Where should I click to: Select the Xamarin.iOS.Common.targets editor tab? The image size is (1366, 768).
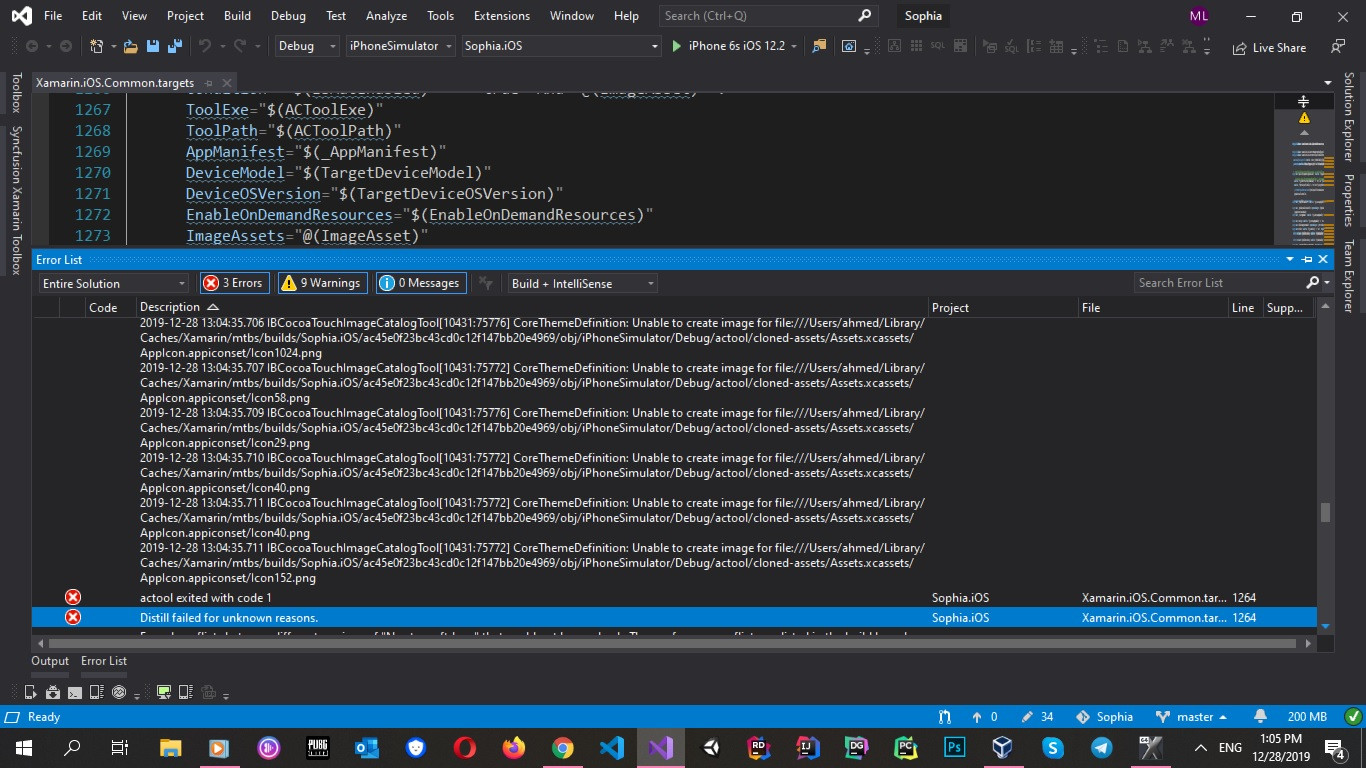(115, 83)
